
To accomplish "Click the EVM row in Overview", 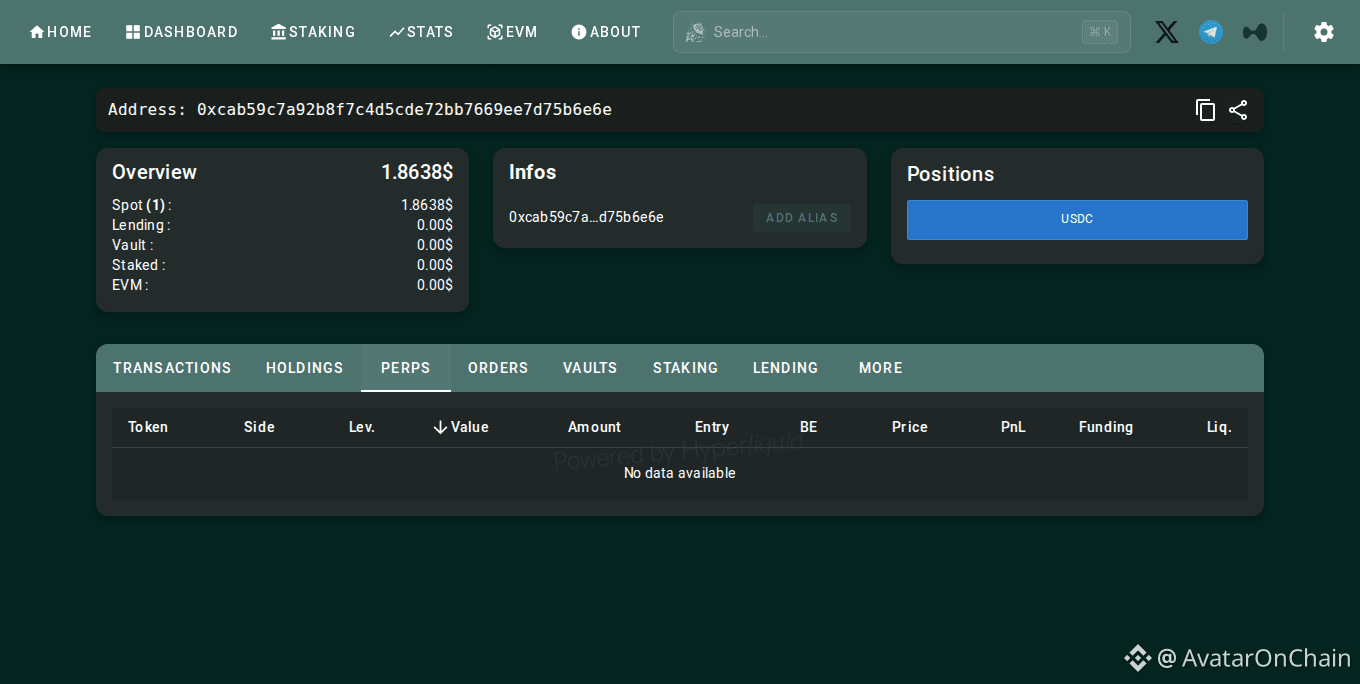I will (282, 285).
